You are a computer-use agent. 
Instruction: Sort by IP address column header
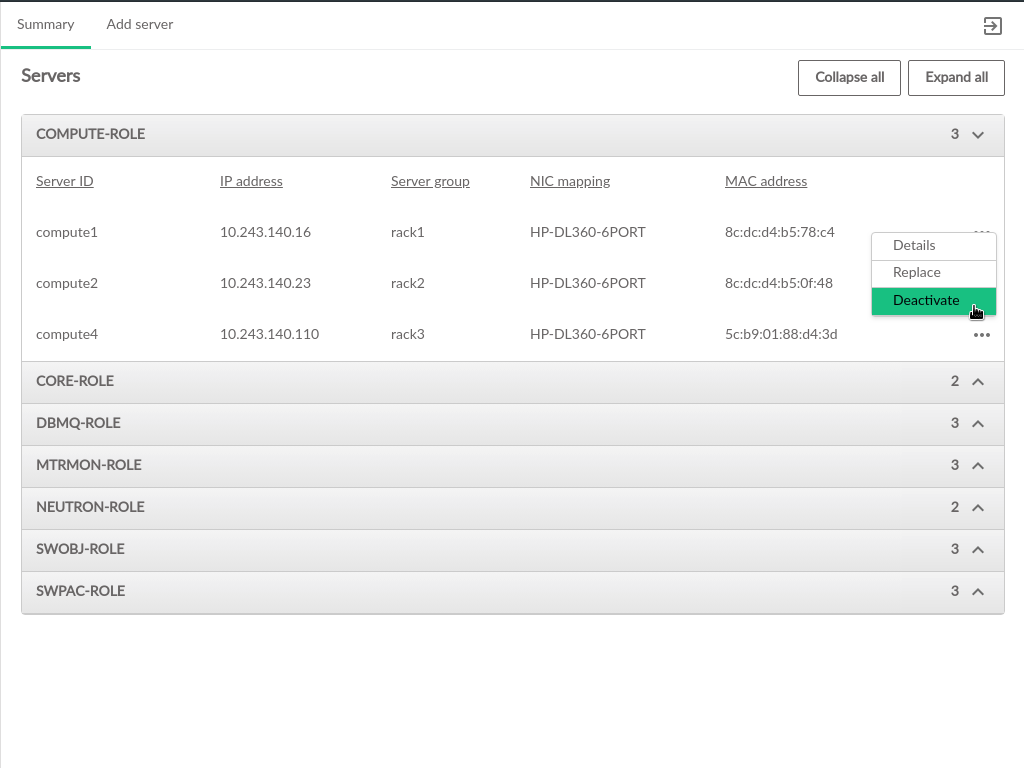click(251, 182)
